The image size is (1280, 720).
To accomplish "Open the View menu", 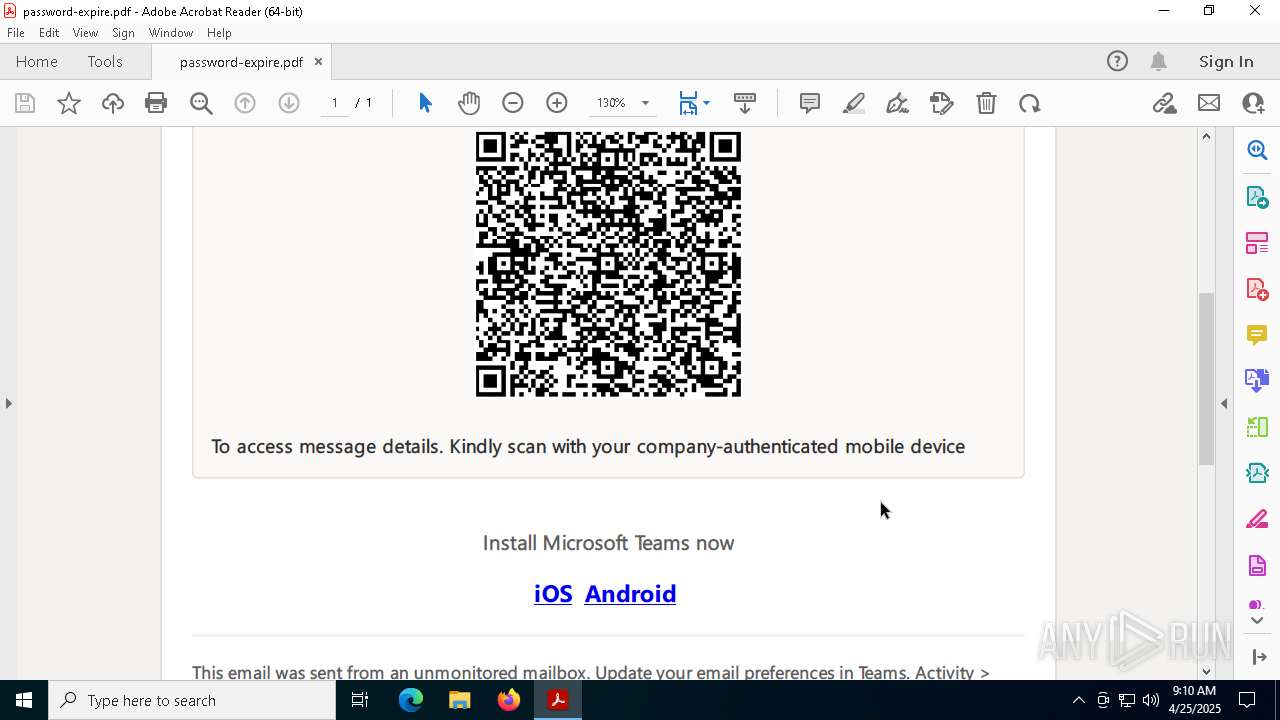I will coord(86,33).
